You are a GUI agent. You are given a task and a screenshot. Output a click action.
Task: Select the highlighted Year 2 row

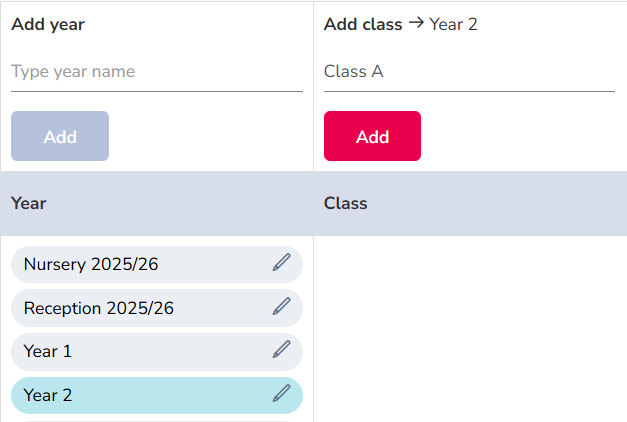[157, 395]
